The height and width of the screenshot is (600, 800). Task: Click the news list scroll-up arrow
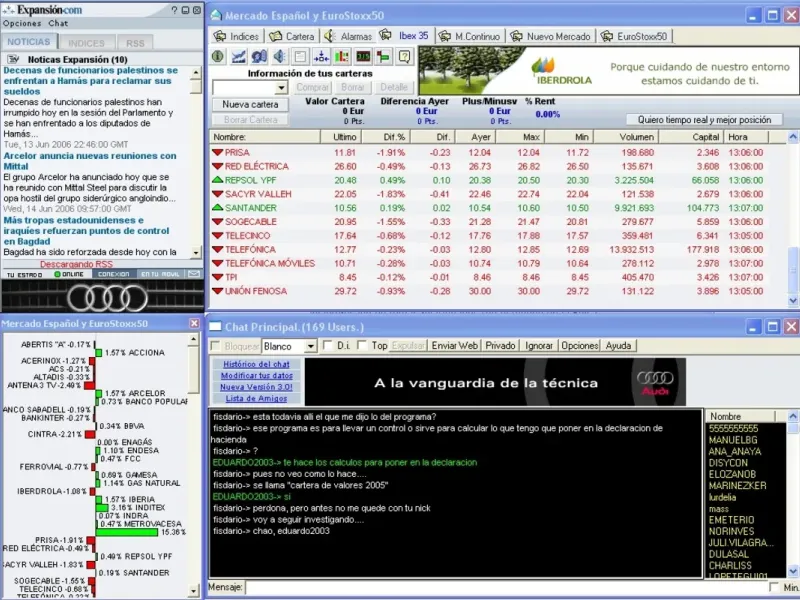(196, 73)
